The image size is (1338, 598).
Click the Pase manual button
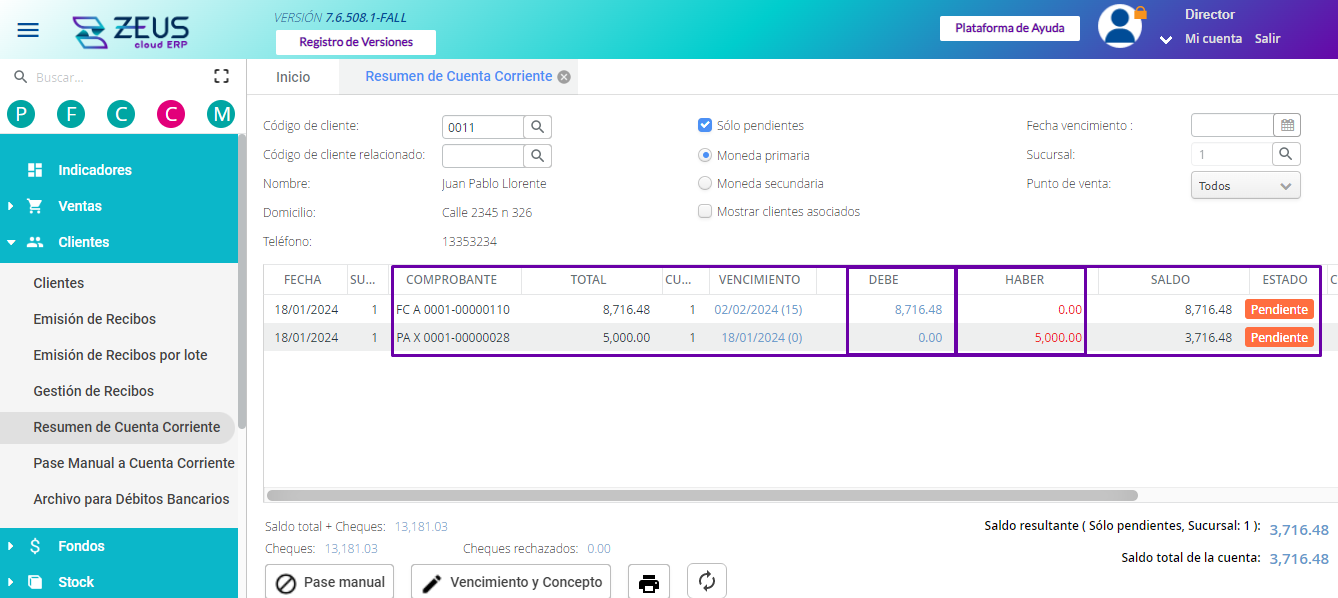tap(329, 582)
